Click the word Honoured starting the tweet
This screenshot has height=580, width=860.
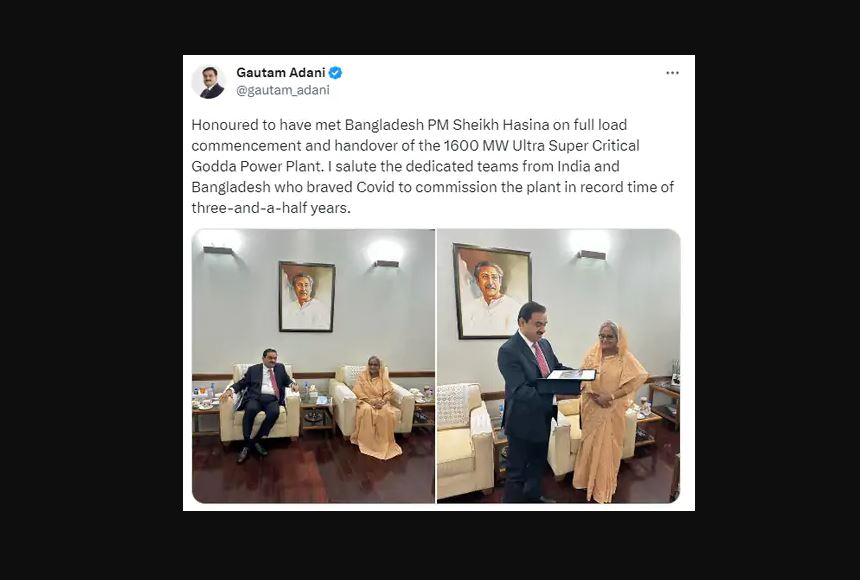coord(225,125)
